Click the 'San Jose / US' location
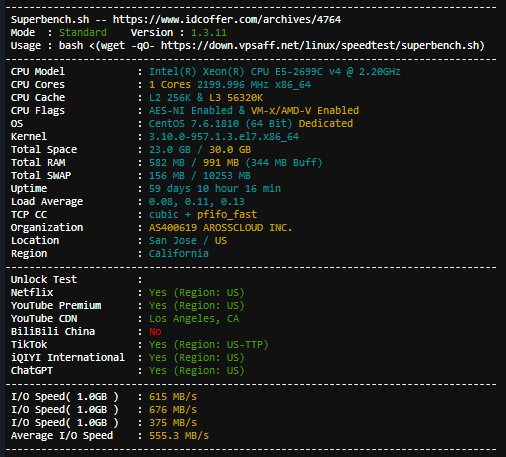The image size is (506, 457). pos(188,241)
